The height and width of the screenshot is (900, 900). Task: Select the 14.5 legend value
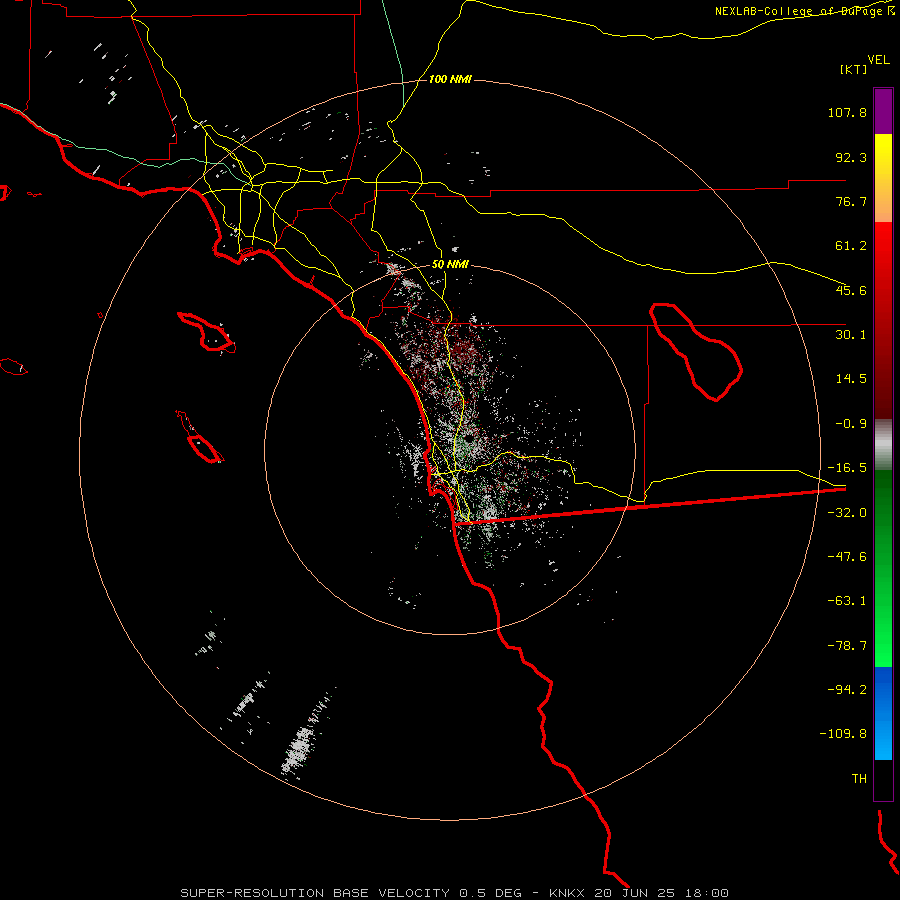point(851,379)
